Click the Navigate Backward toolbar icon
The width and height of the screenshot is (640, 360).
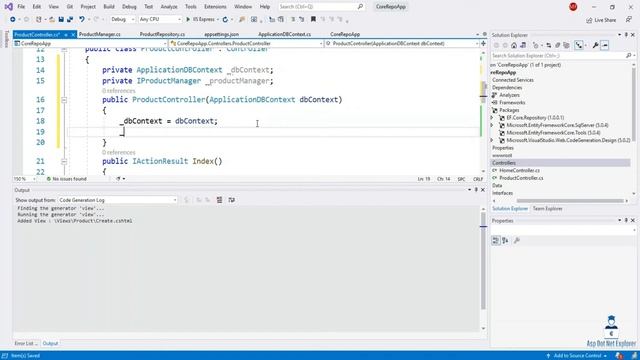[13, 19]
